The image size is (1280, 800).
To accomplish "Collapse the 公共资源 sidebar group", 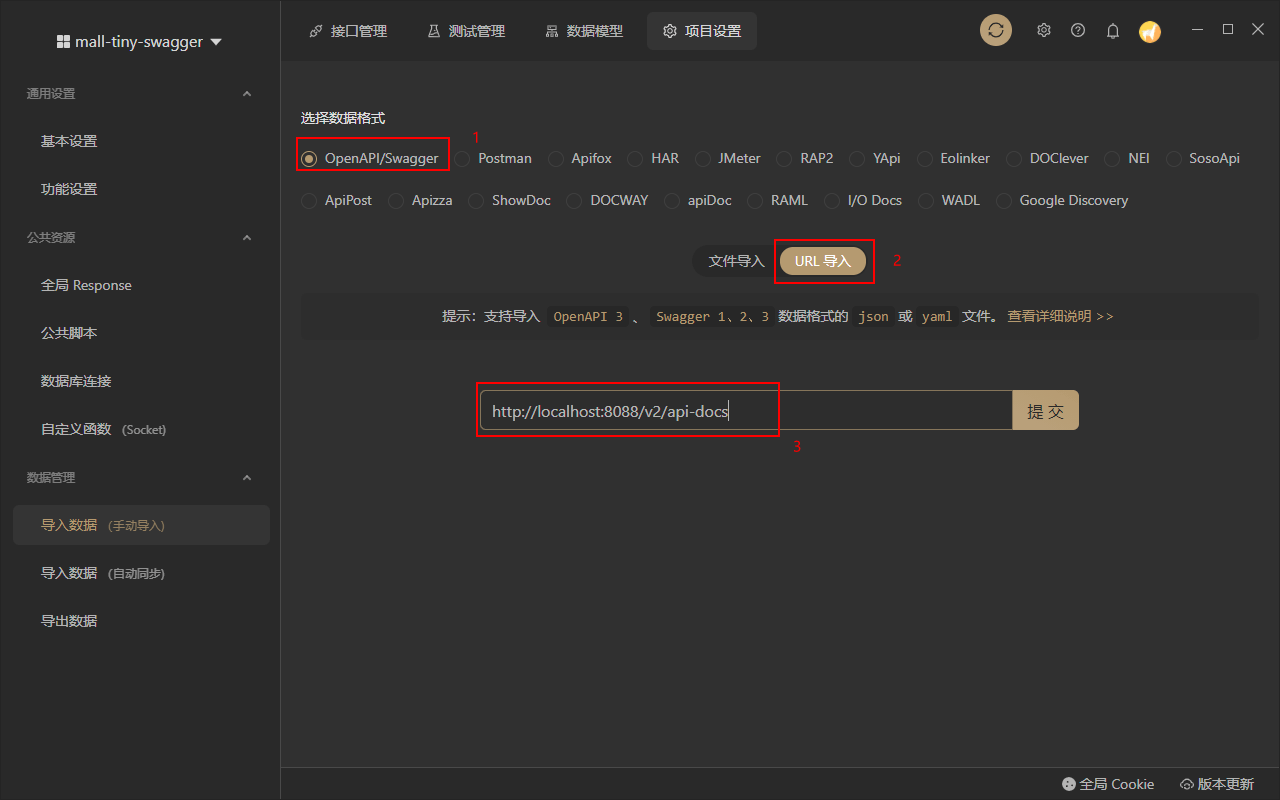I will pyautogui.click(x=246, y=237).
